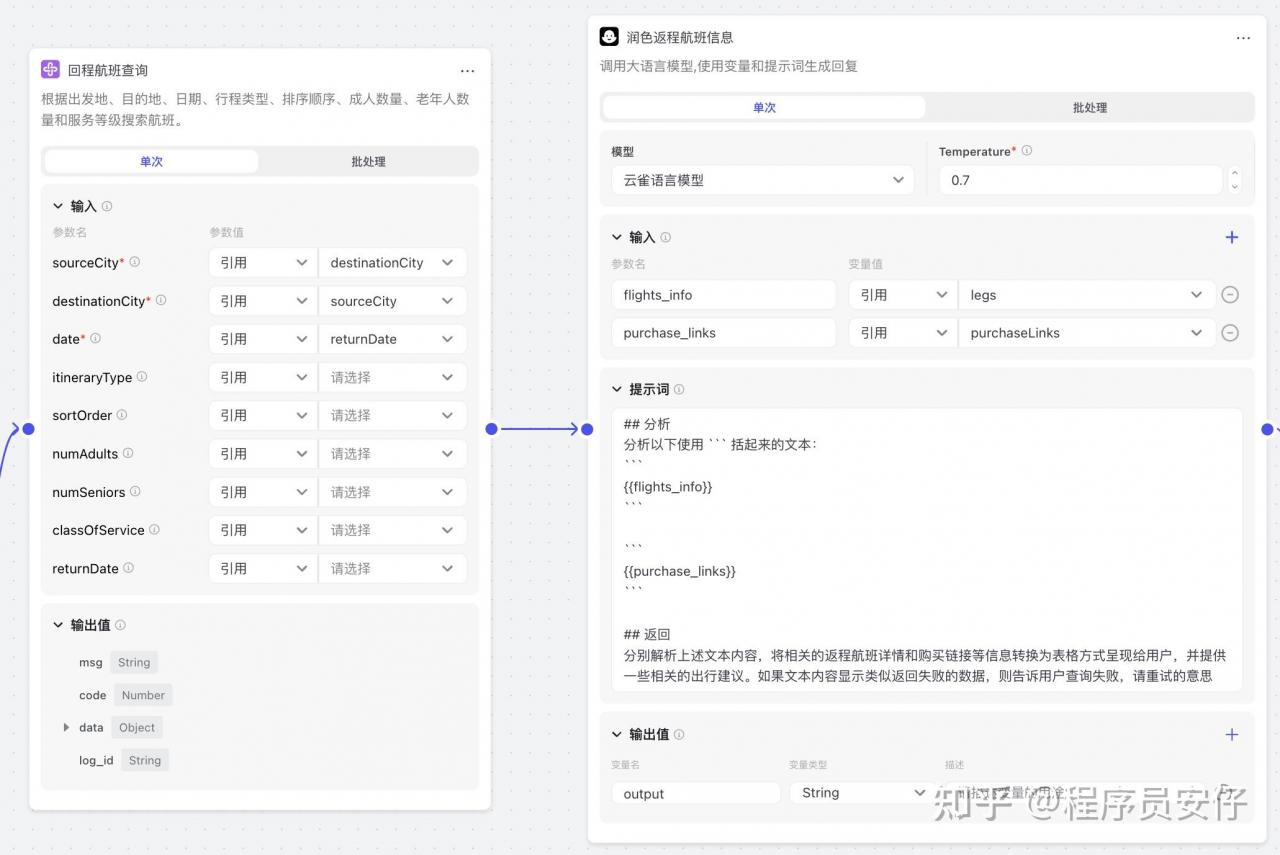Open date value dropdown showing returnDate

tap(392, 339)
